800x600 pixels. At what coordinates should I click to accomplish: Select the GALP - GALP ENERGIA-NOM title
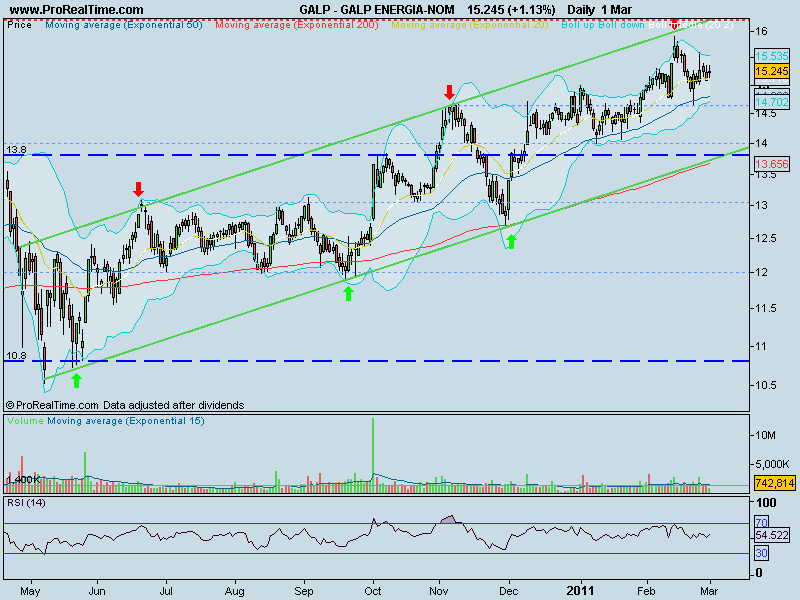pyautogui.click(x=377, y=10)
